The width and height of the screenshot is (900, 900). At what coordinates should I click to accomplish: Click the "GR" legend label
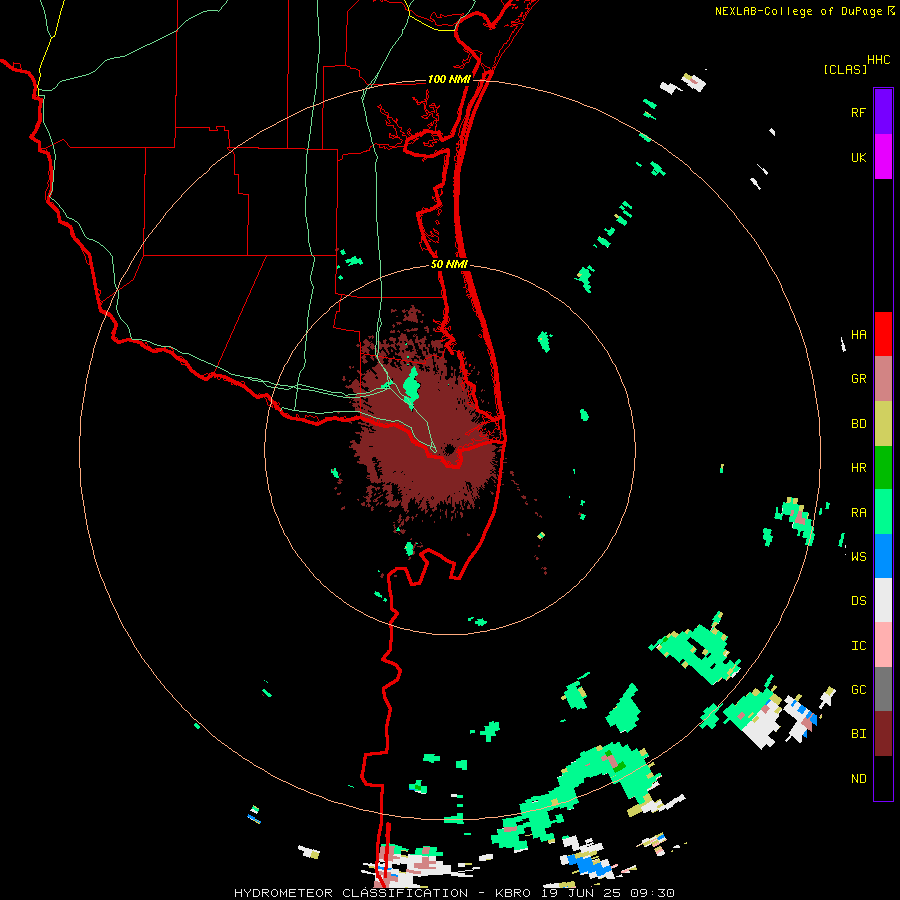[x=858, y=379]
